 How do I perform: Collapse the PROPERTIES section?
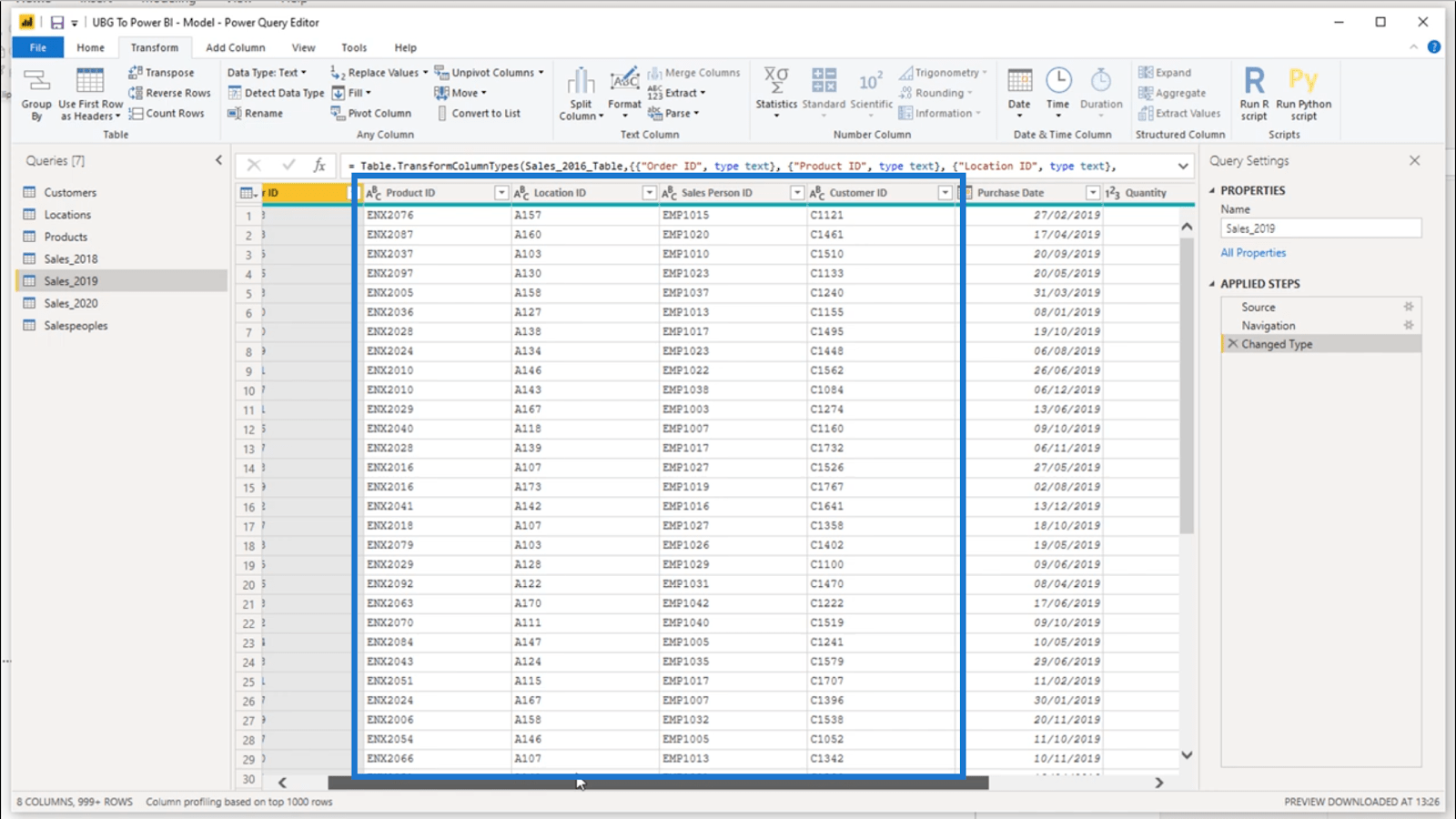pos(1212,191)
